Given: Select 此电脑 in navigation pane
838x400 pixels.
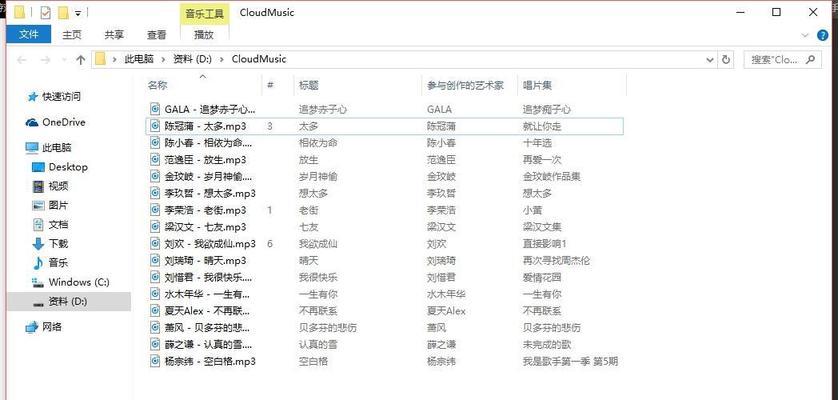Looking at the screenshot, I should point(57,147).
